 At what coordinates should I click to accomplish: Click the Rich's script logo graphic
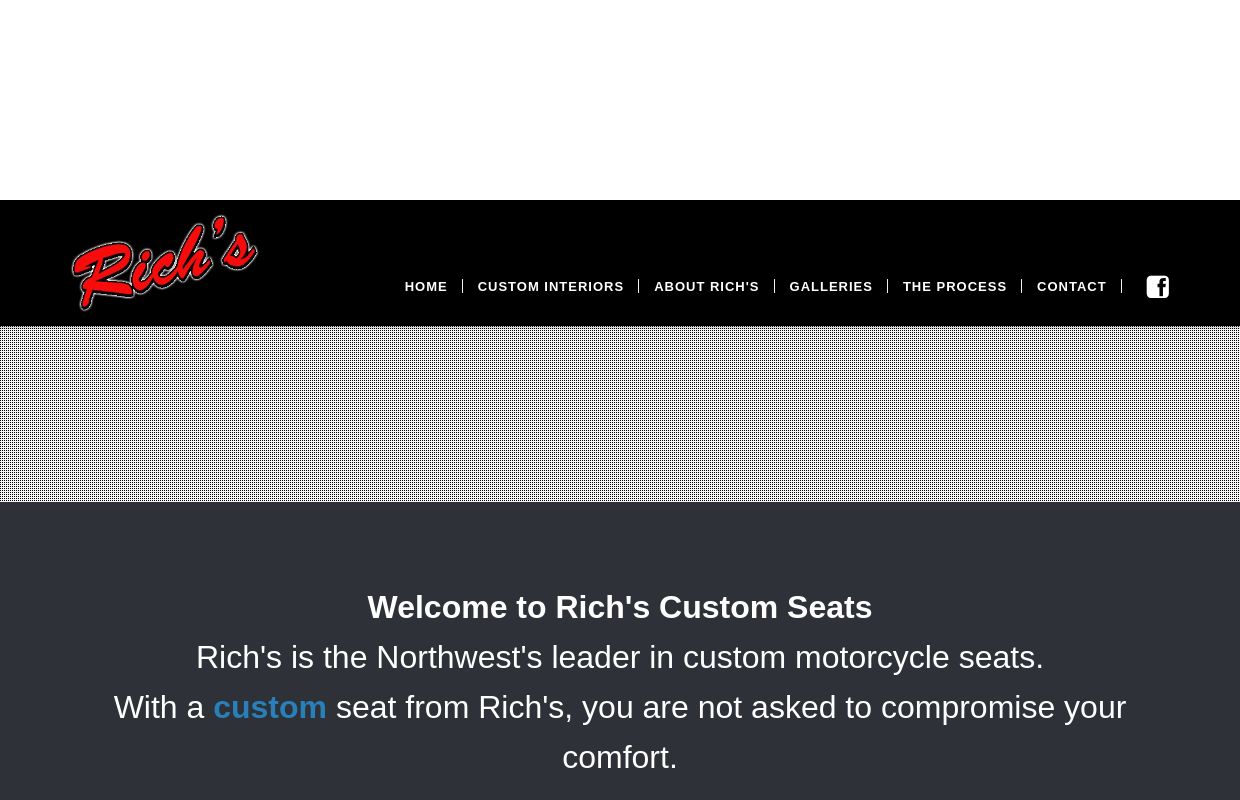pyautogui.click(x=164, y=263)
